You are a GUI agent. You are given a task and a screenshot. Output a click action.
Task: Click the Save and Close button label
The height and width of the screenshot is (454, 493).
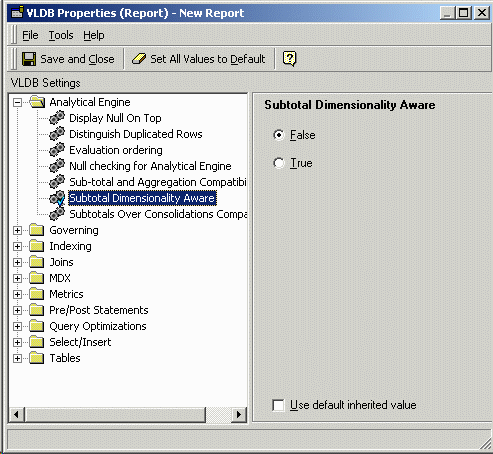[77, 59]
